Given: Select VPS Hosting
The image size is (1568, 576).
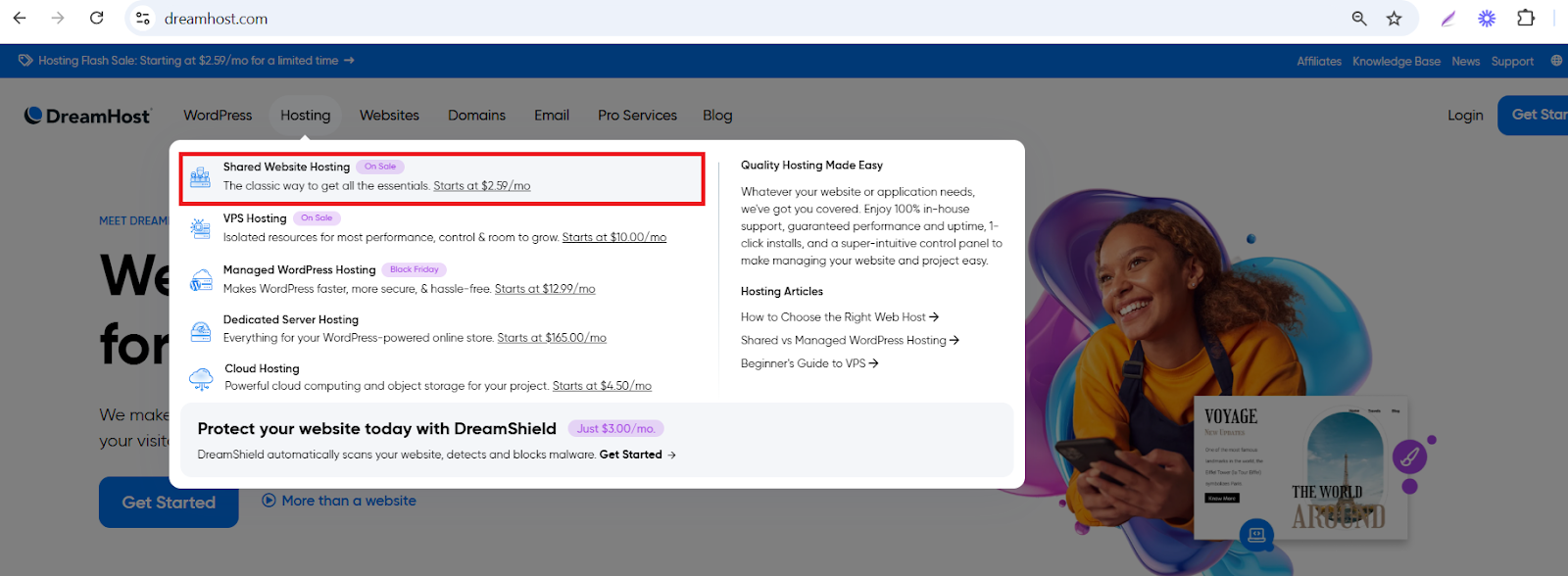Looking at the screenshot, I should click(x=255, y=218).
